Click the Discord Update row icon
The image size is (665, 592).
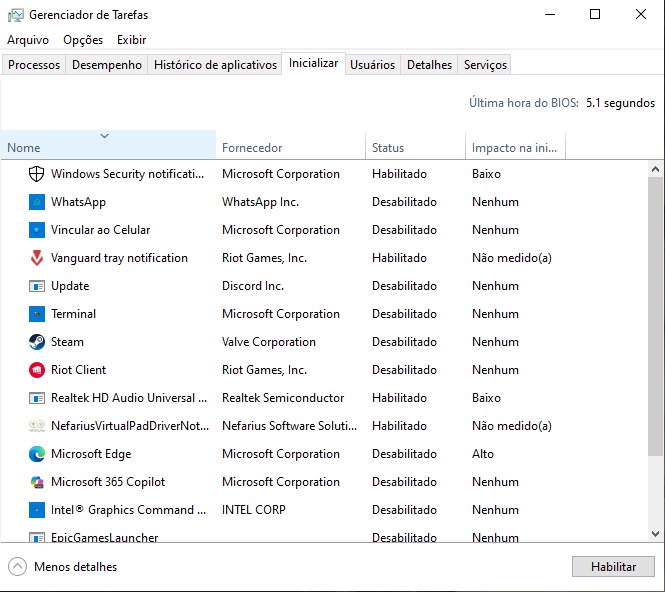tap(36, 286)
